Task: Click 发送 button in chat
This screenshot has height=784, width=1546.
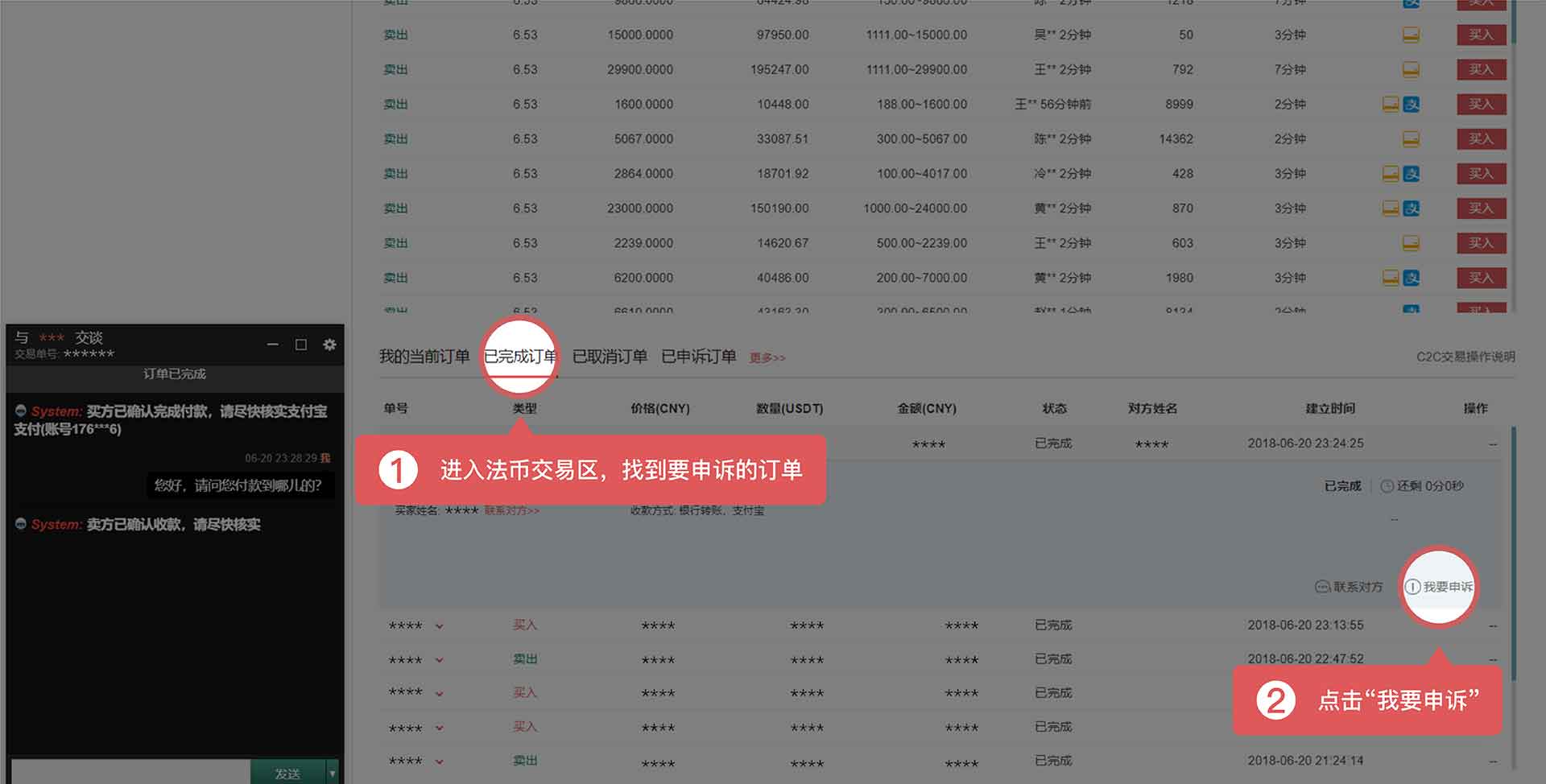Action: pyautogui.click(x=287, y=774)
